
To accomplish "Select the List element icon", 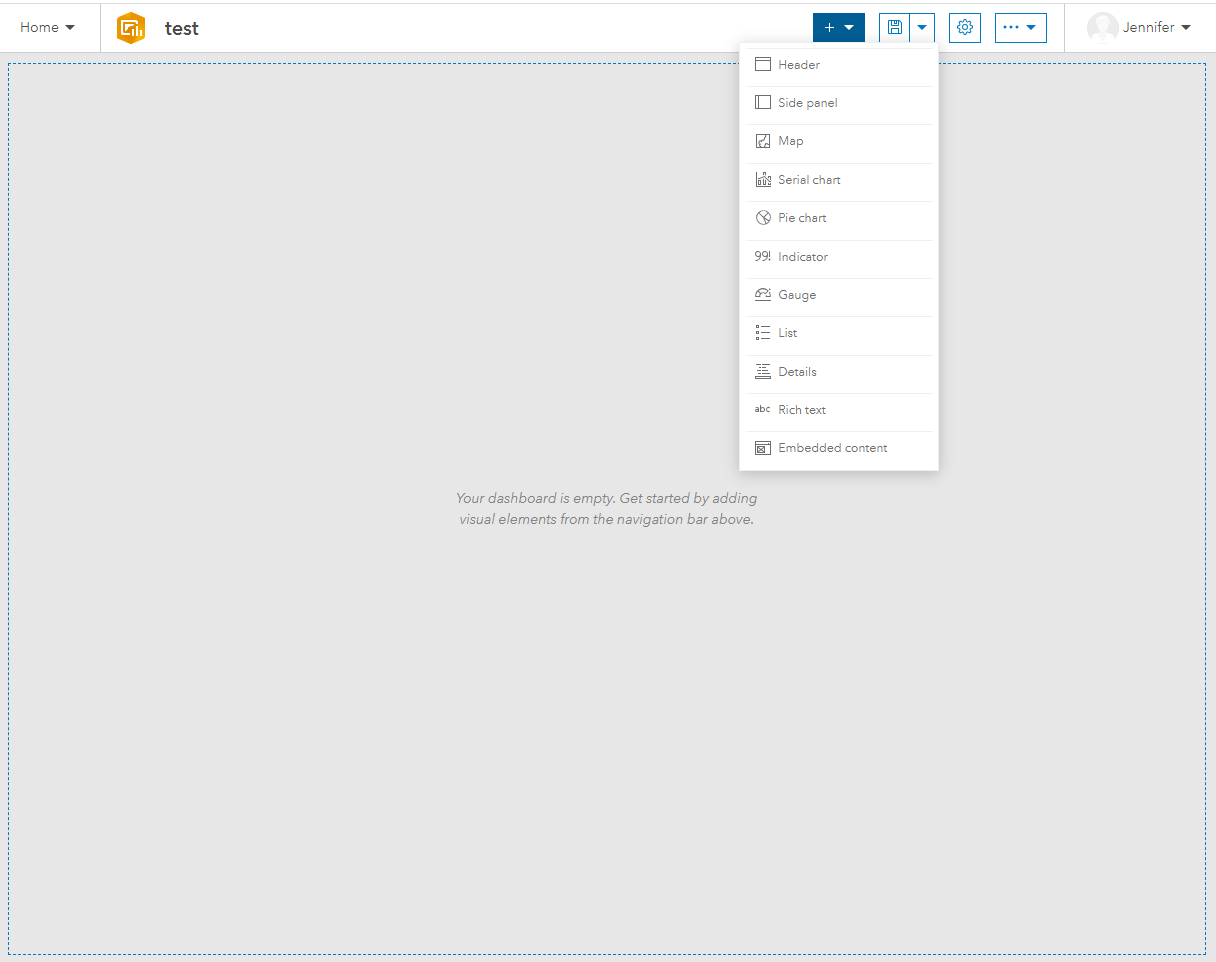I will click(763, 332).
